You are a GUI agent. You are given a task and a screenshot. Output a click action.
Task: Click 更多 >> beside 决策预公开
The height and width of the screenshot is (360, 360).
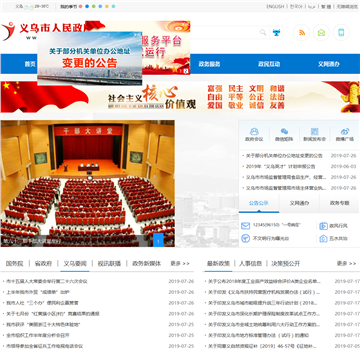tap(346, 263)
